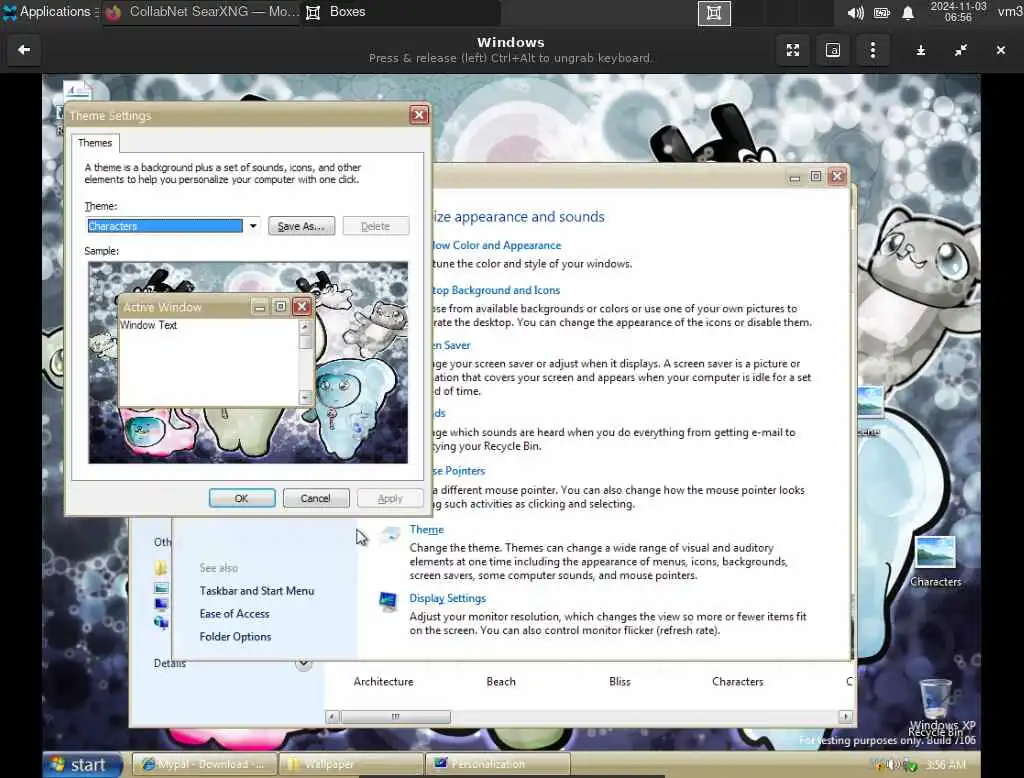1024x778 pixels.
Task: Open Ease of Access under See also
Action: [x=234, y=614]
